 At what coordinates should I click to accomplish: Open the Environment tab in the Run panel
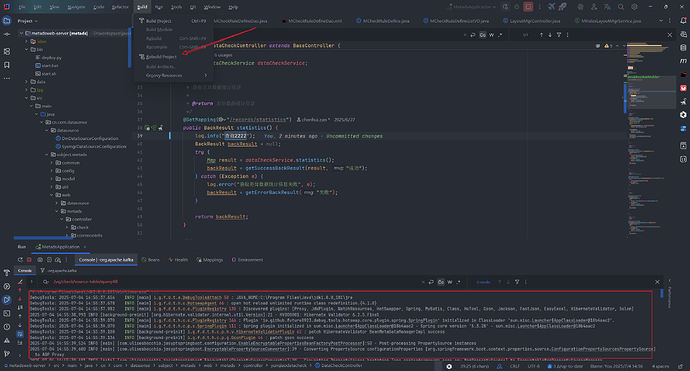tap(247, 260)
